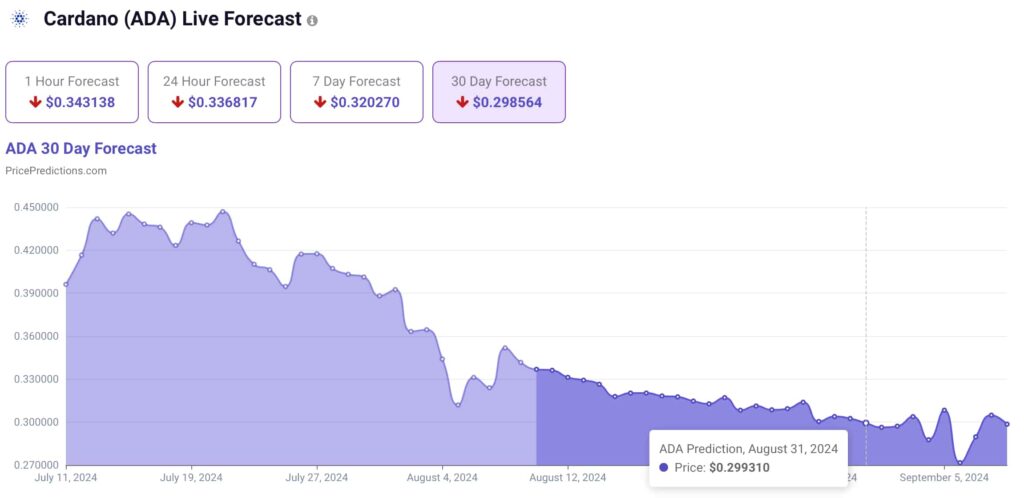
Task: Click the PricePredictions.com credit link
Action: (56, 171)
